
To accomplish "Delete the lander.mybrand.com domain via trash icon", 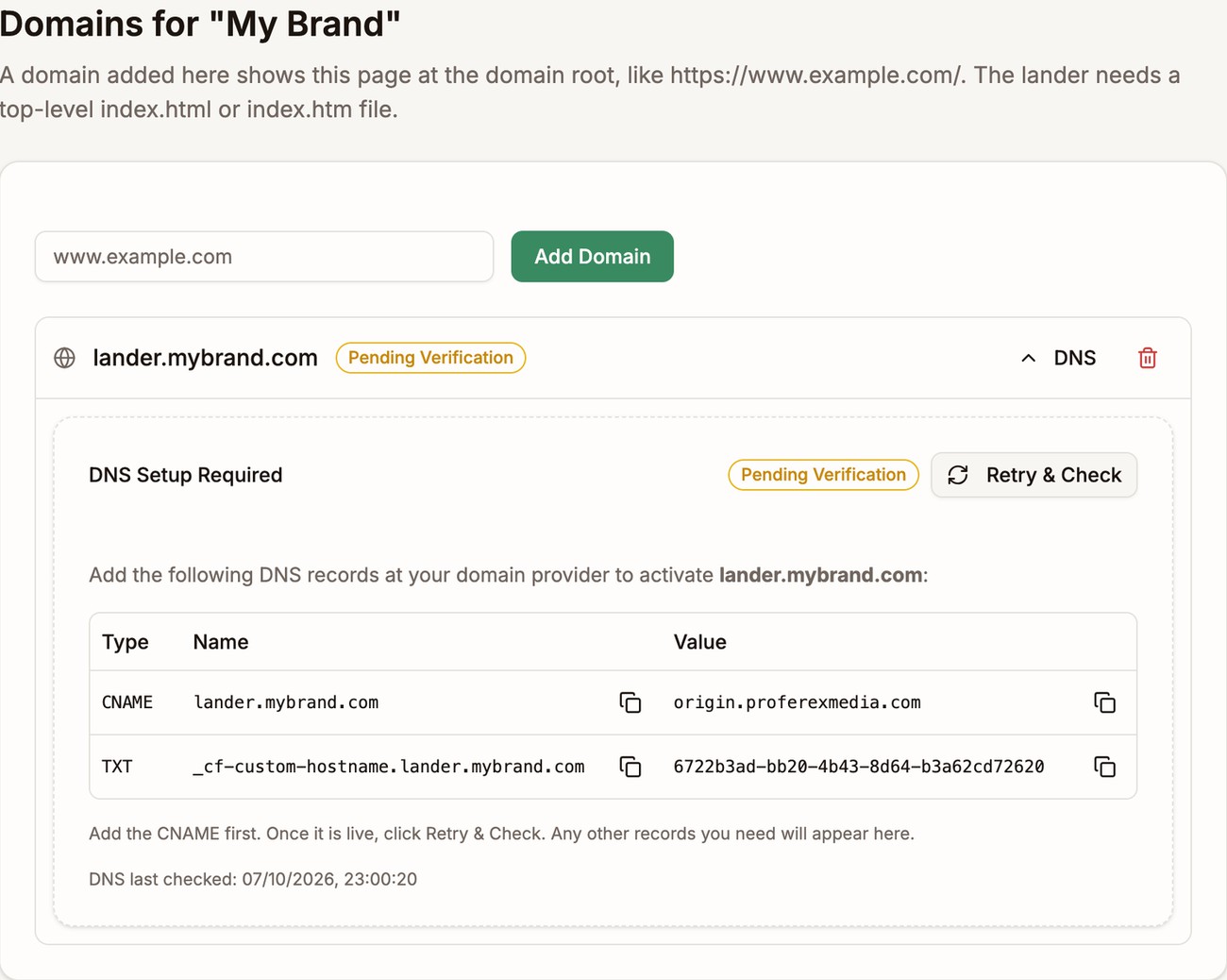I will 1148,358.
